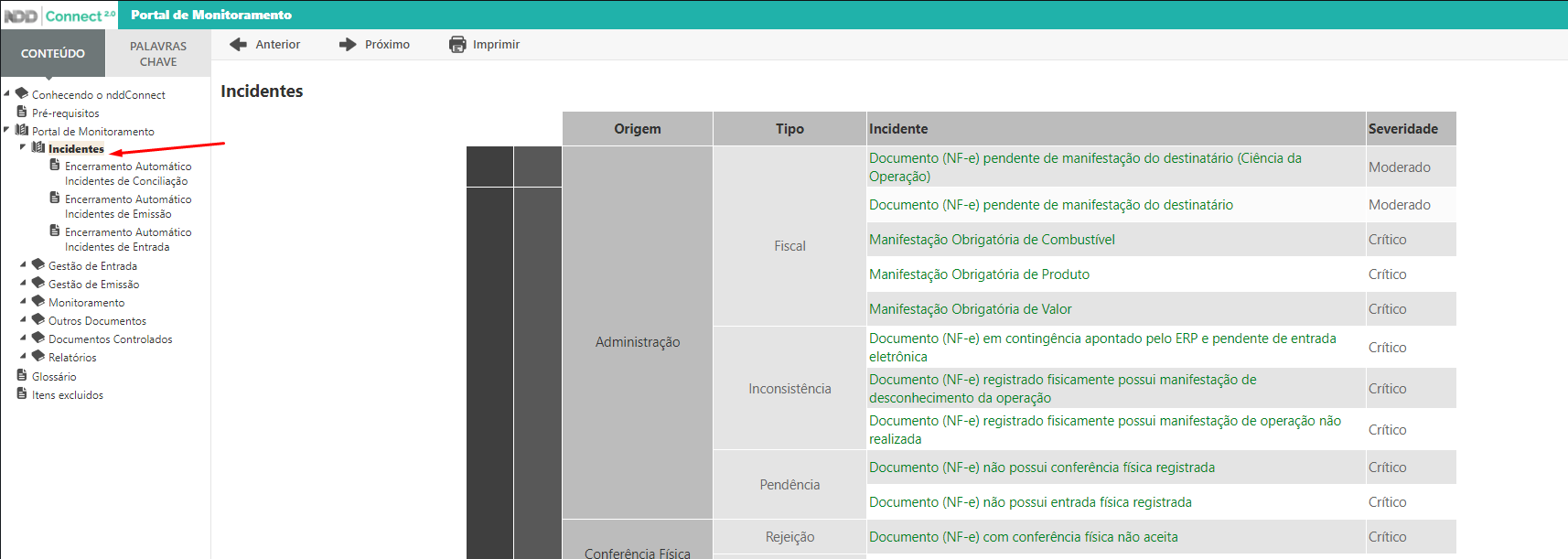Viewport: 1568px width, 559px height.
Task: Click the Imprimir printer icon
Action: [x=457, y=45]
